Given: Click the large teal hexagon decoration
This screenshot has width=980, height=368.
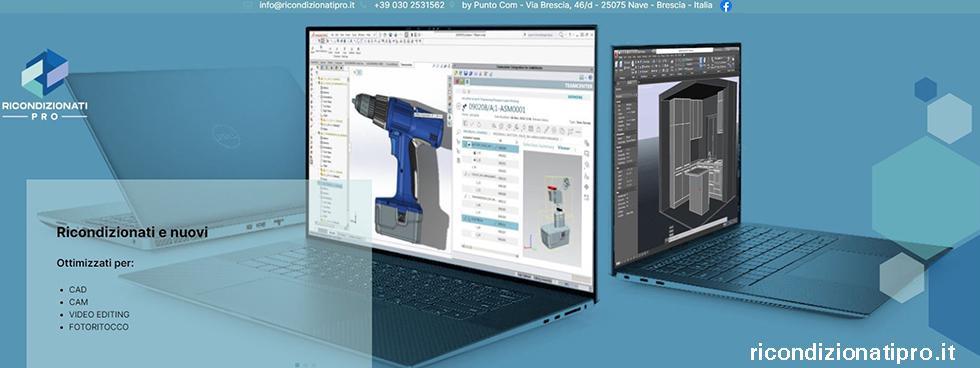Looking at the screenshot, I should point(926,192).
